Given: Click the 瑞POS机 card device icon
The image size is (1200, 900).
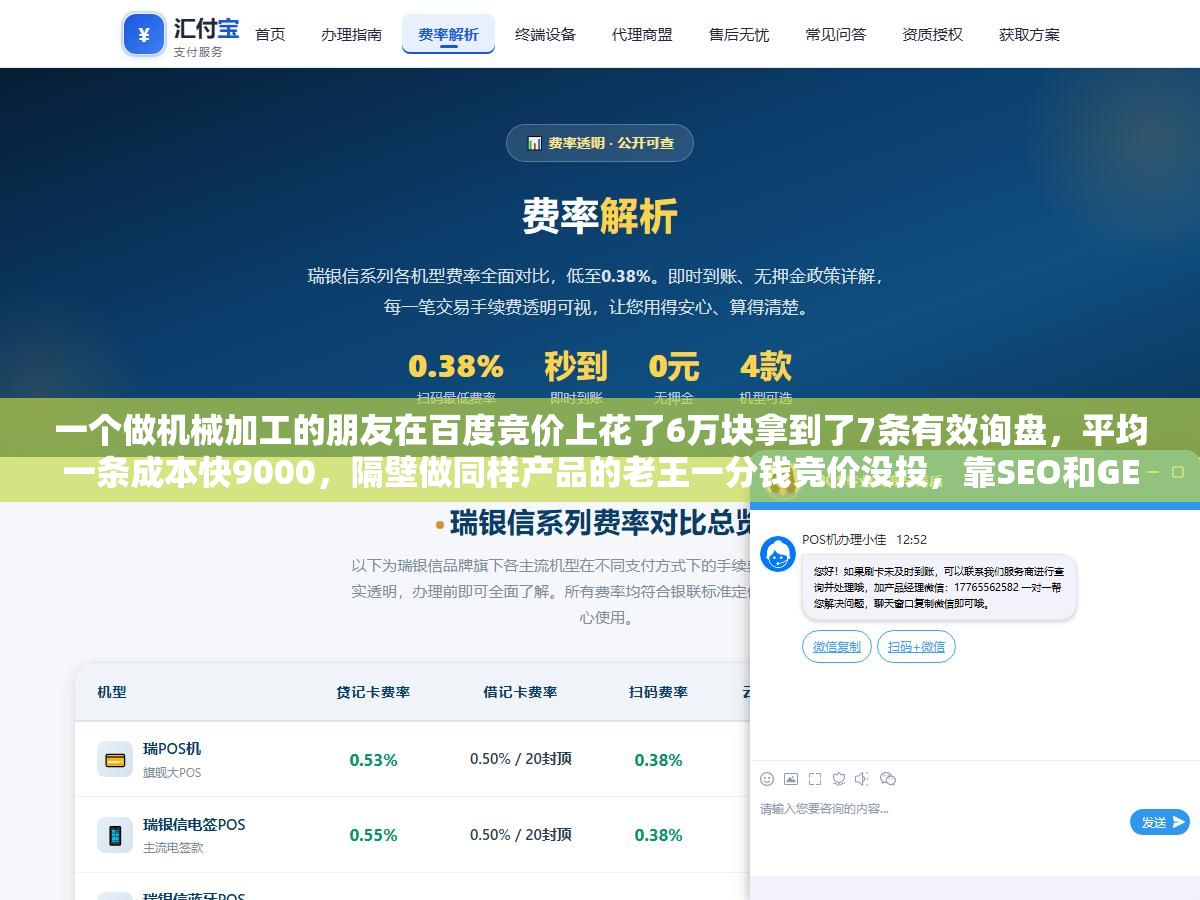Looking at the screenshot, I should tap(115, 760).
